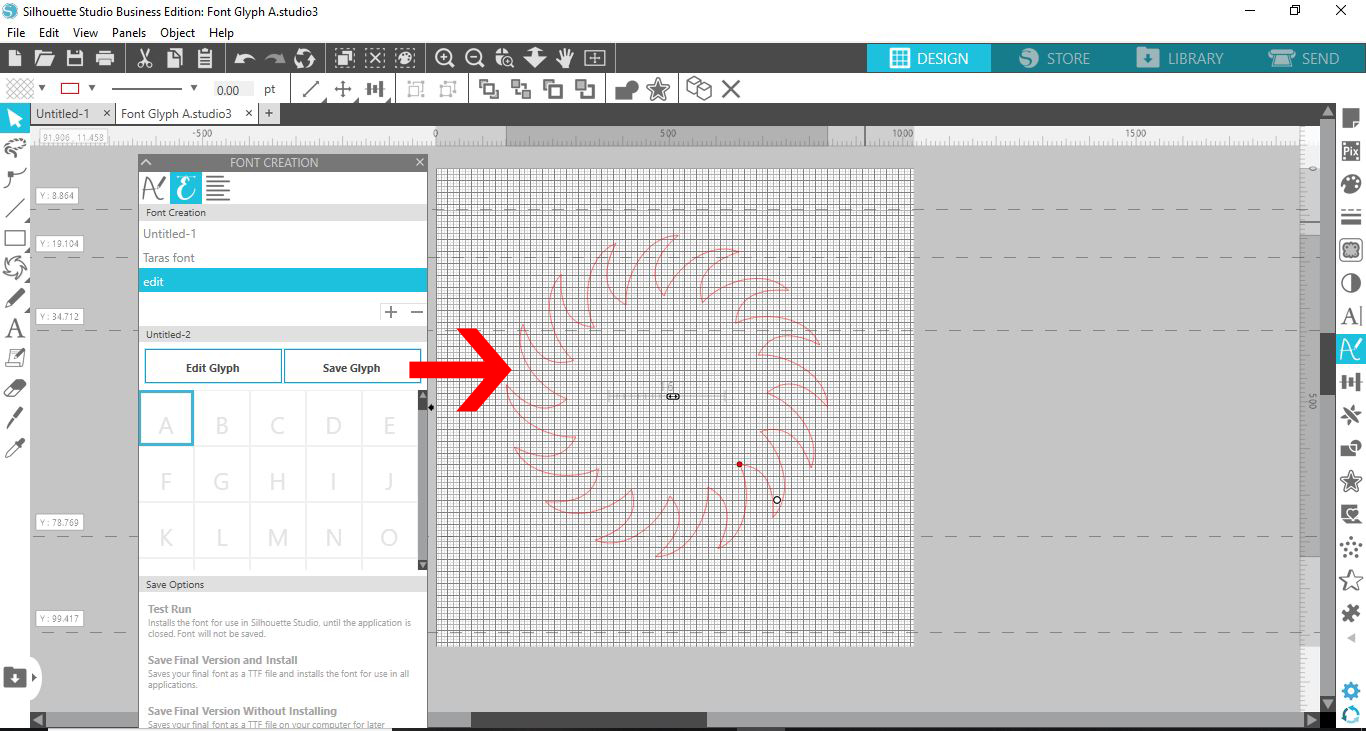Viewport: 1366px width, 731px height.
Task: Select the Line drawing tool
Action: pyautogui.click(x=15, y=209)
